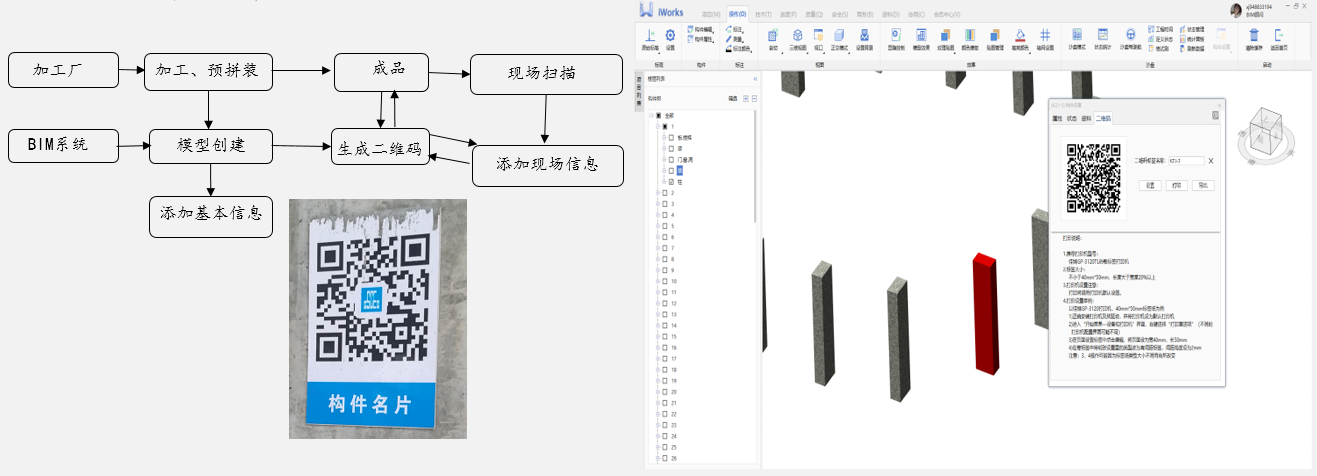Image resolution: width=1317 pixels, height=476 pixels.
Task: Click the striped color assignment icon
Action: (x=969, y=35)
